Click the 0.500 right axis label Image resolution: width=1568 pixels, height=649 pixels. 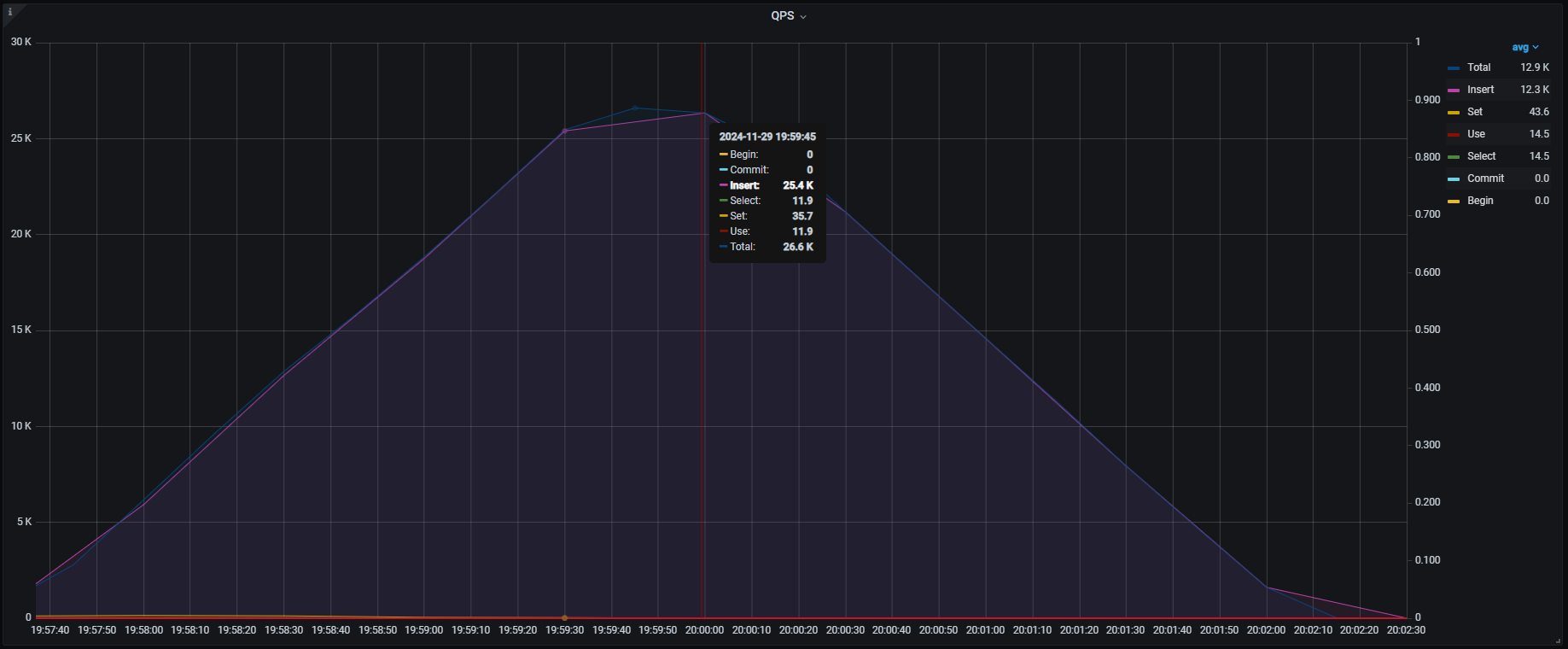[1427, 330]
